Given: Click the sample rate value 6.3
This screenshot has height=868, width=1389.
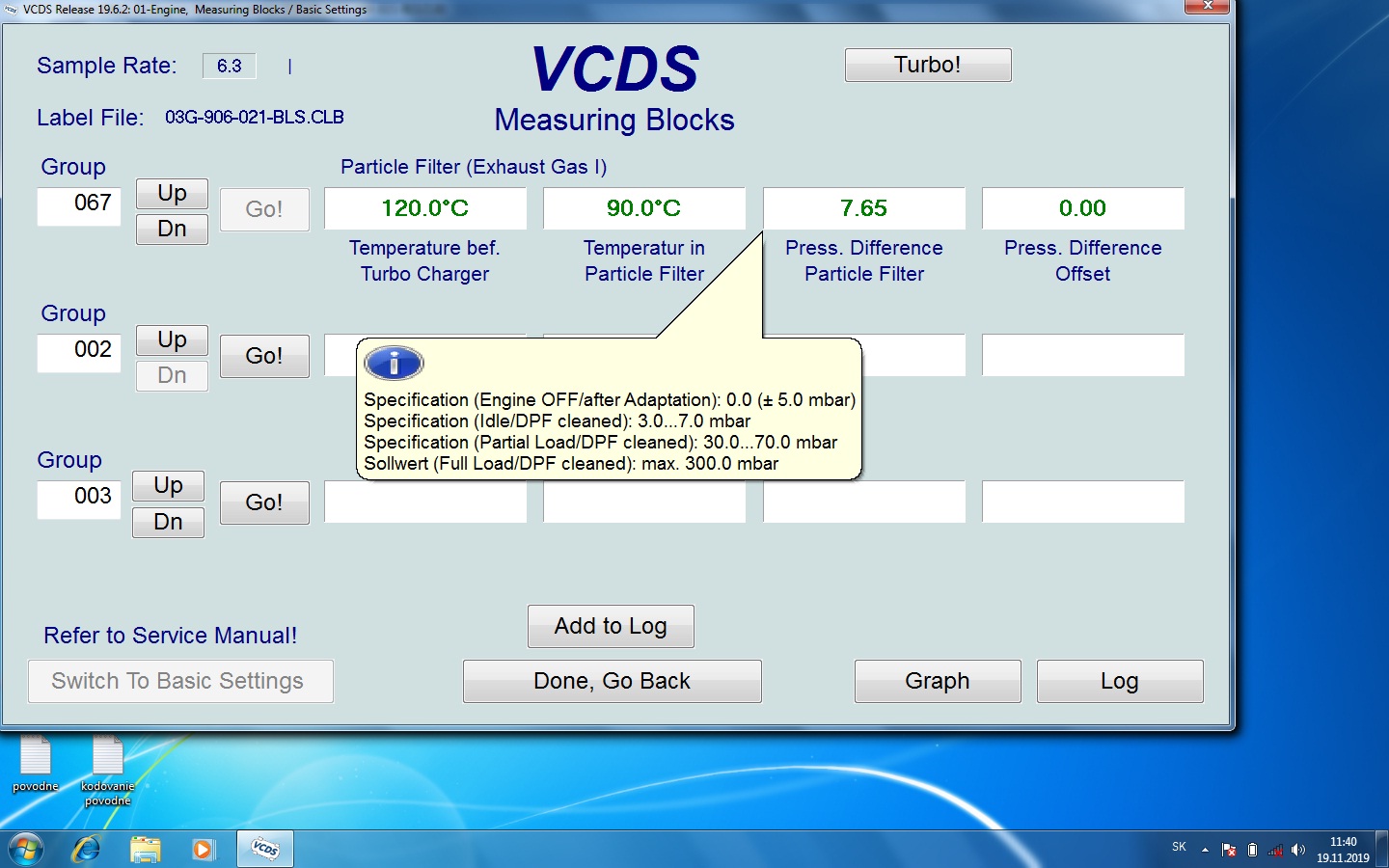Looking at the screenshot, I should click(x=230, y=66).
